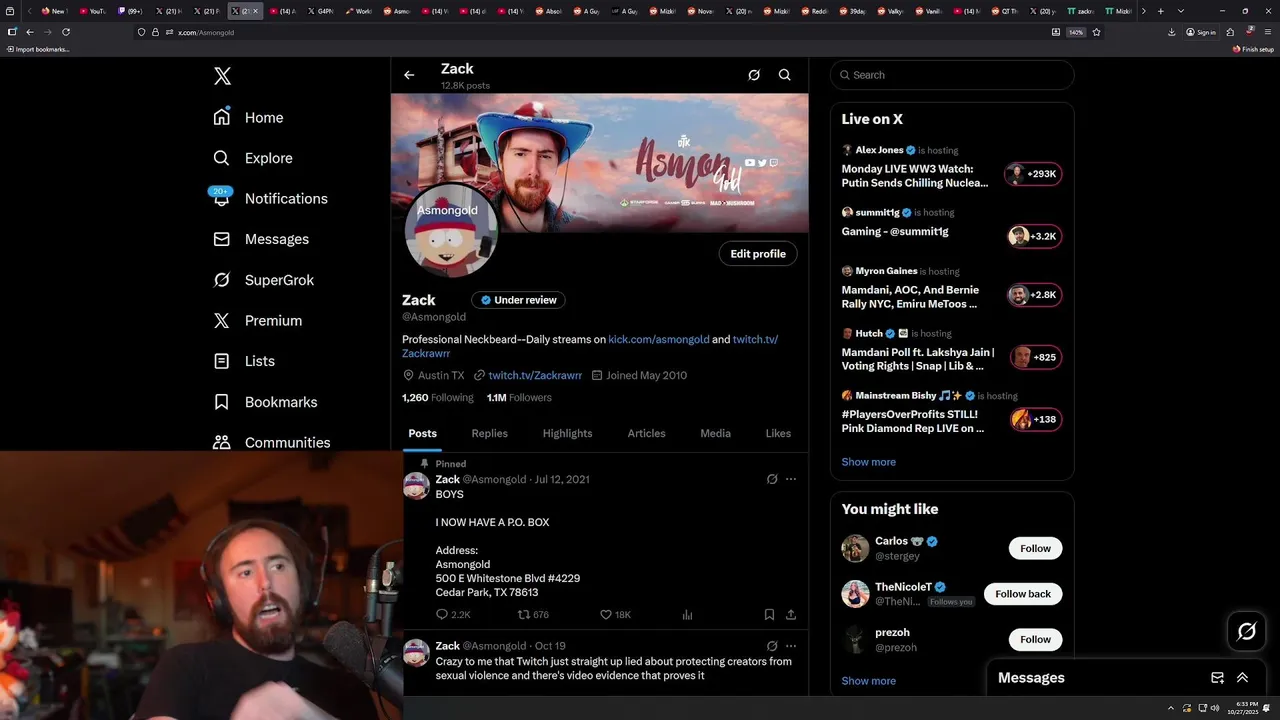Viewport: 1280px width, 720px height.
Task: Open the list-all-tabs dropdown
Action: pyautogui.click(x=1181, y=11)
